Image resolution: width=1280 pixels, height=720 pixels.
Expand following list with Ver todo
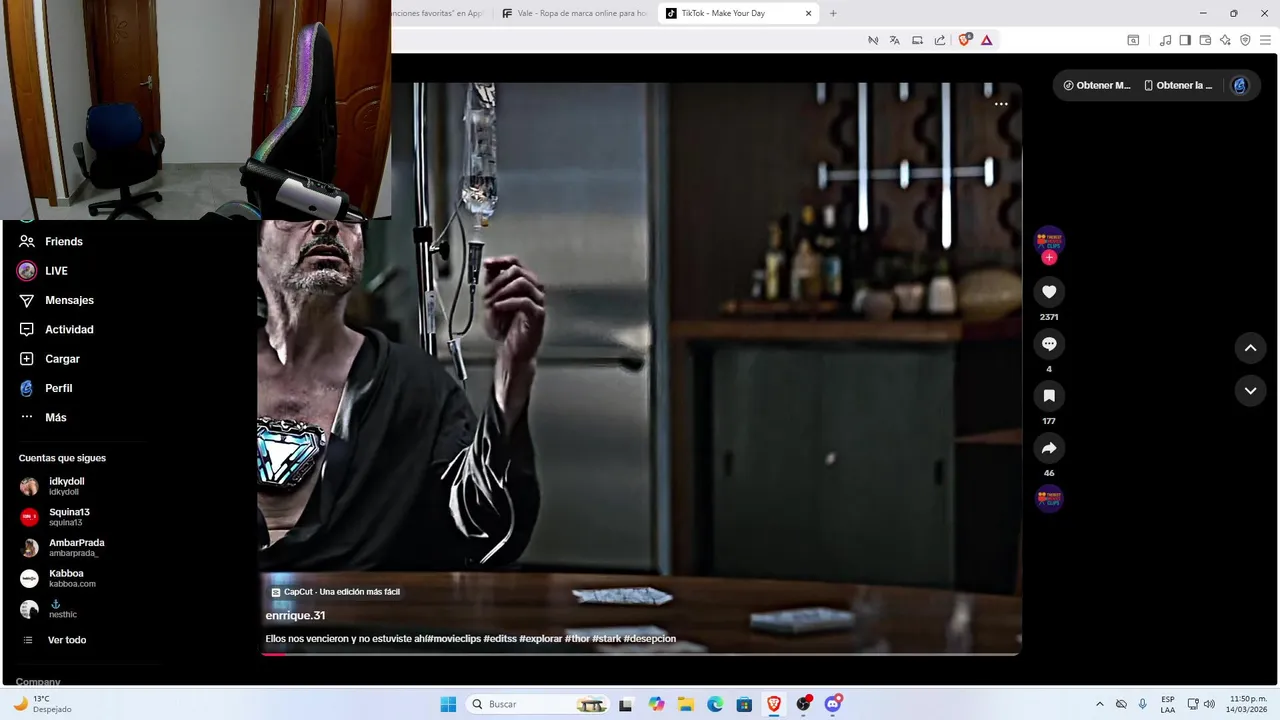[55, 640]
